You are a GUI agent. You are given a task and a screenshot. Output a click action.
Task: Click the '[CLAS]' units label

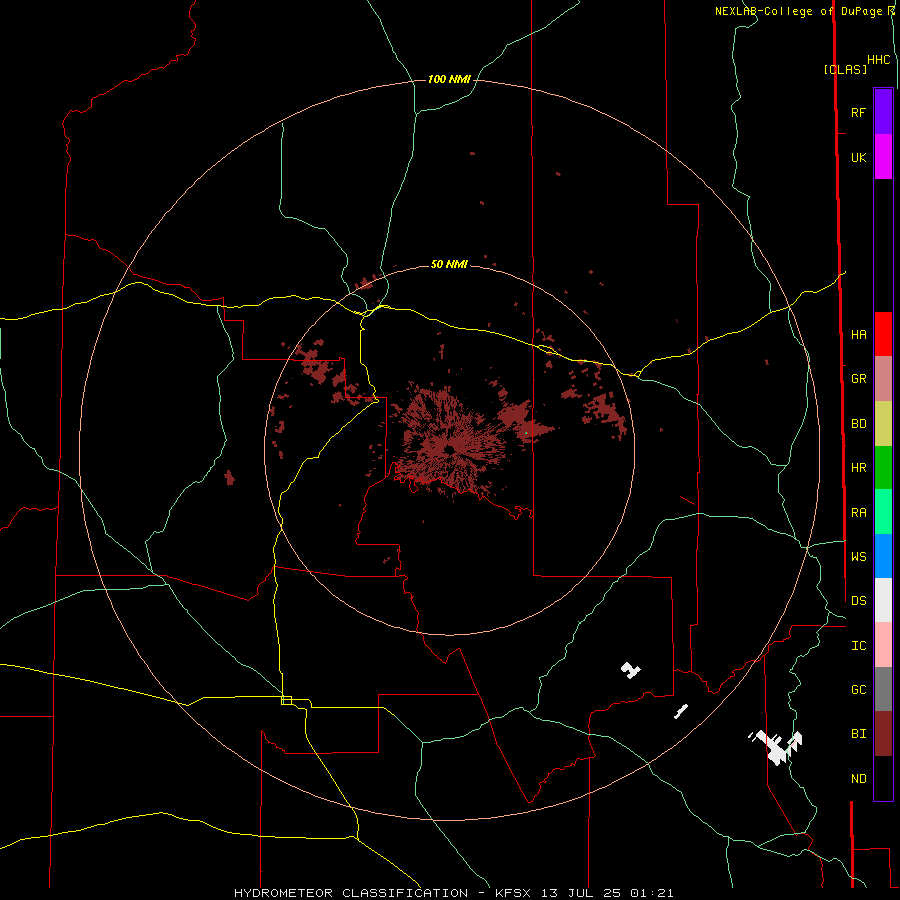tap(845, 69)
